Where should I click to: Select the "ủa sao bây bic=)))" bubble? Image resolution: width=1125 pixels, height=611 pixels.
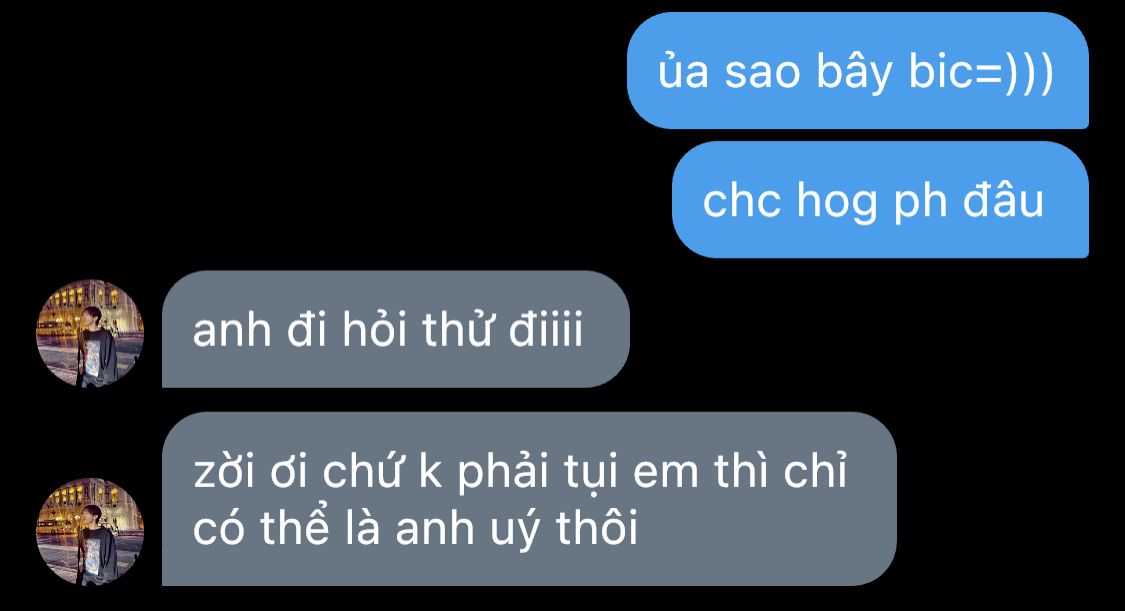pyautogui.click(x=858, y=70)
